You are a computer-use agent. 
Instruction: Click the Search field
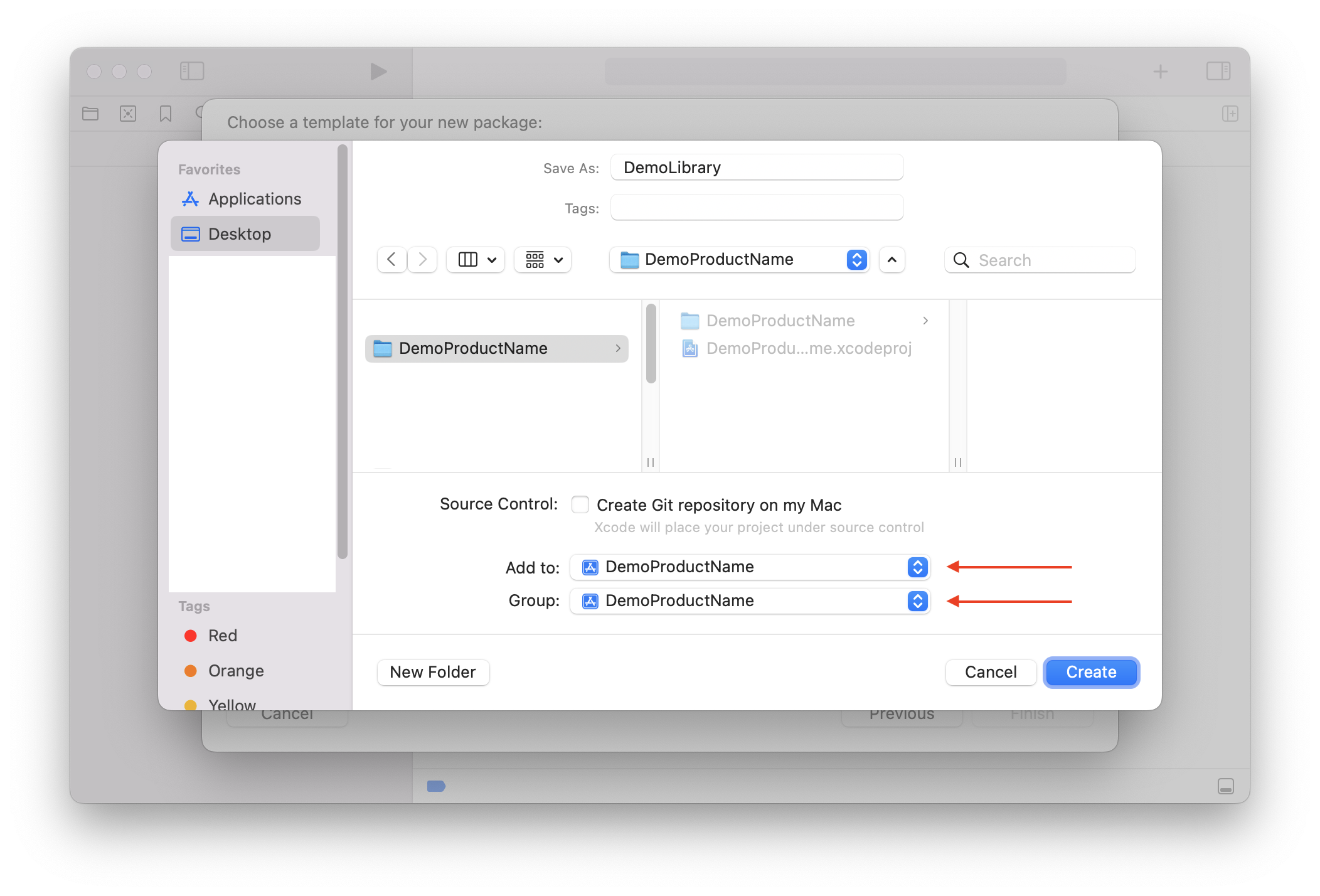point(1040,260)
